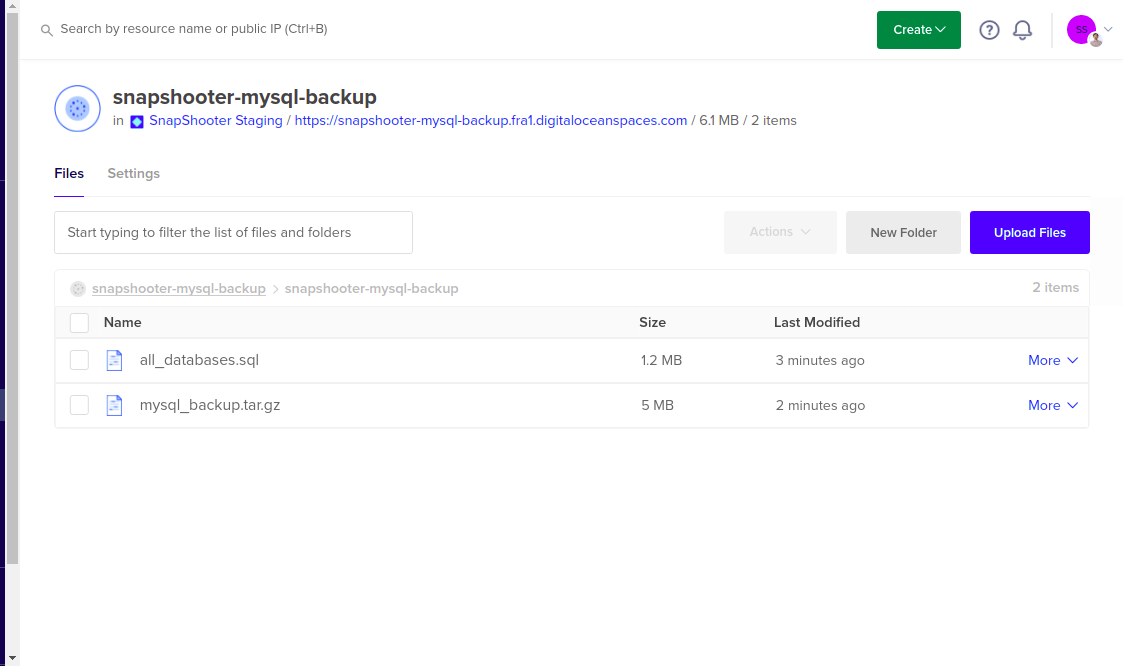Viewport: 1123px width, 666px height.
Task: Click the snapshooter-mysql-backup Space icon
Action: [77, 109]
